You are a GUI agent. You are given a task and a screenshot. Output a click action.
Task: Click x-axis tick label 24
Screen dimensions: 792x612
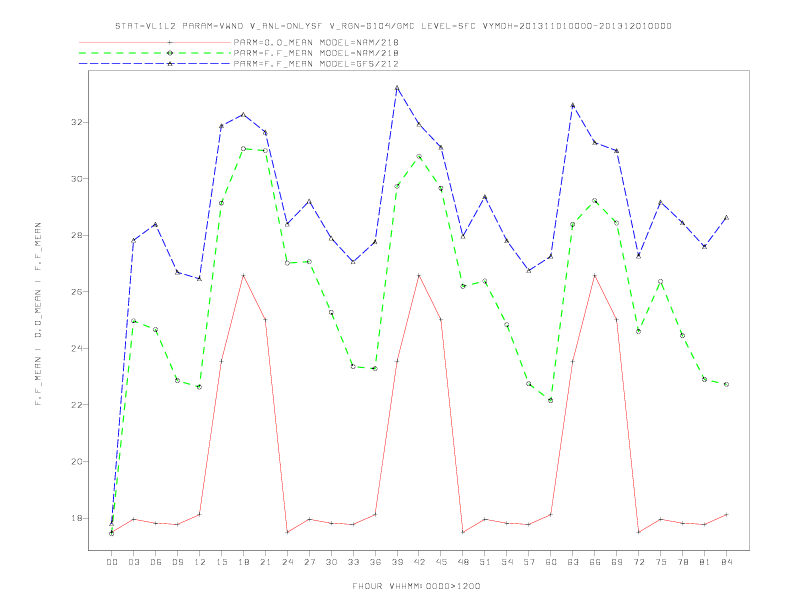pos(287,562)
